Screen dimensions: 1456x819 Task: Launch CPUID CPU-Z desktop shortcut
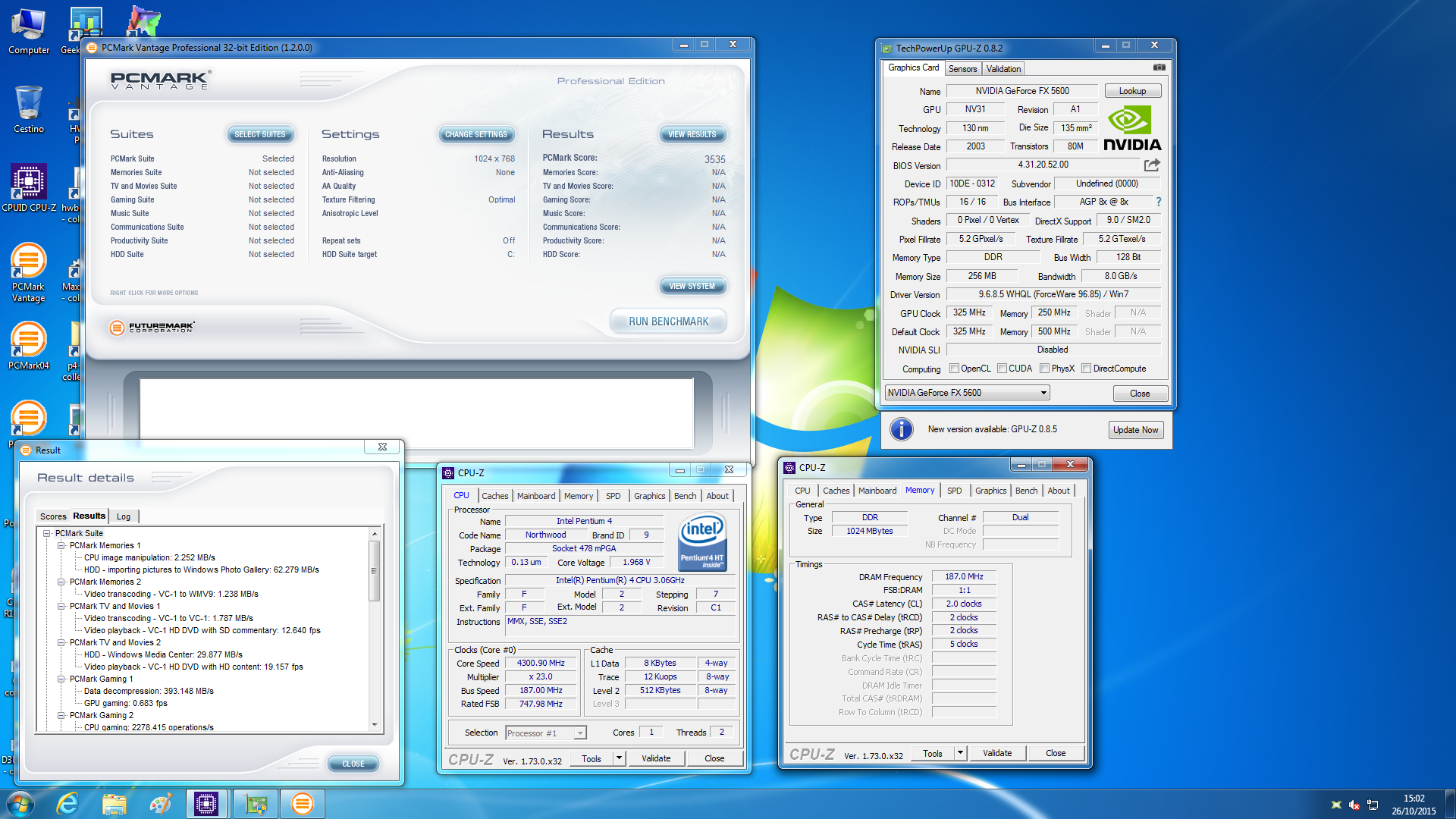point(29,187)
